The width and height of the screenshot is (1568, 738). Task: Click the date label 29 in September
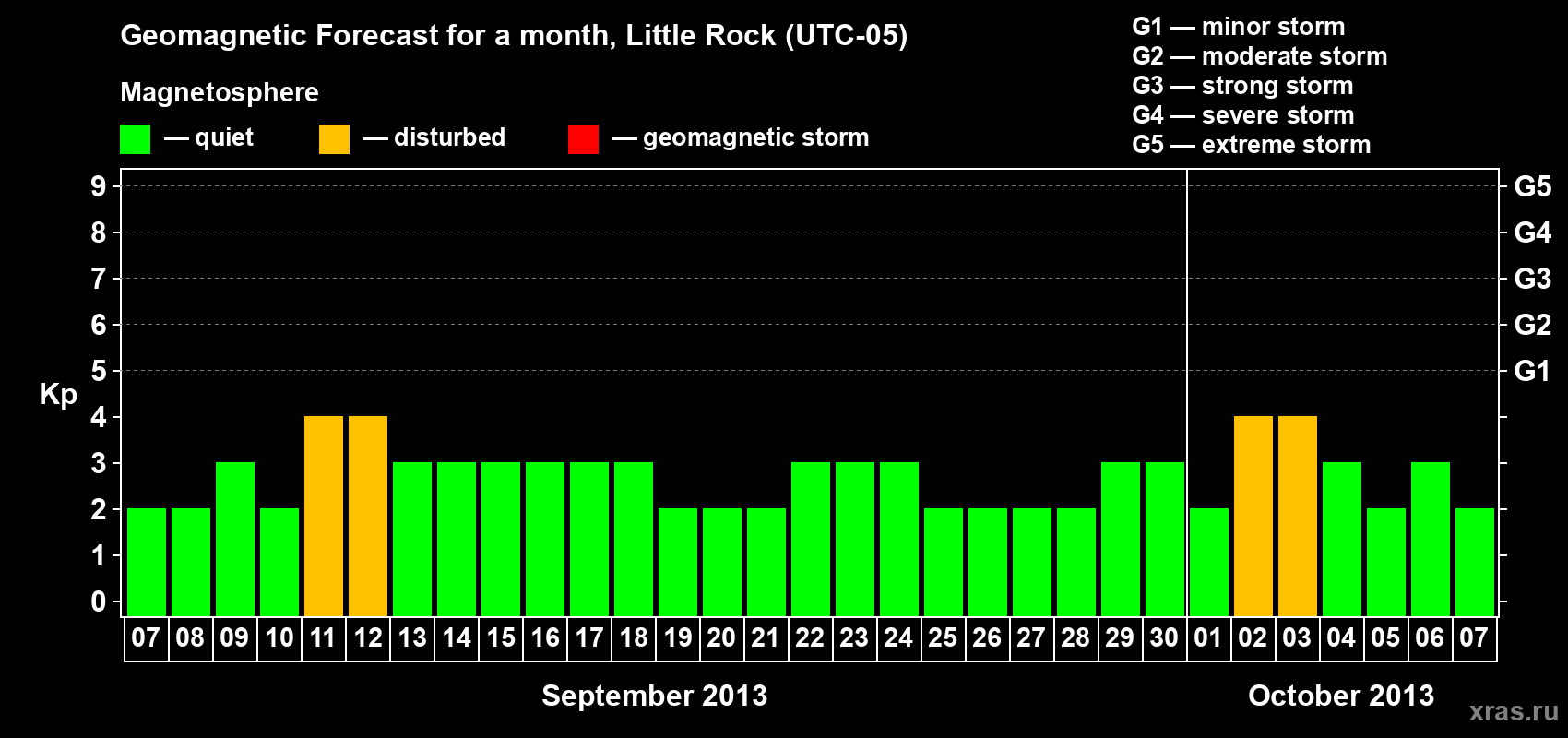(x=1120, y=638)
